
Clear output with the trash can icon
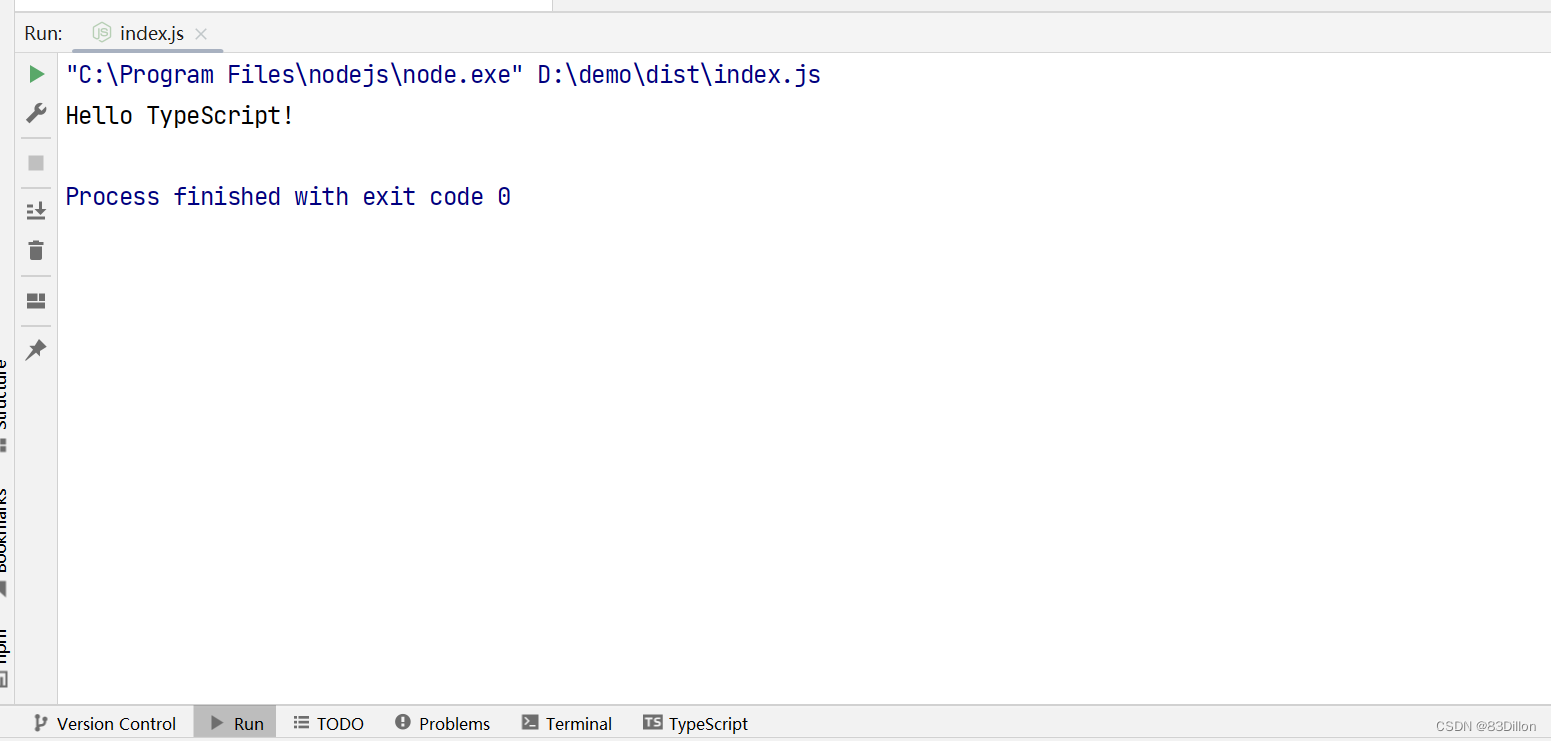click(x=36, y=250)
